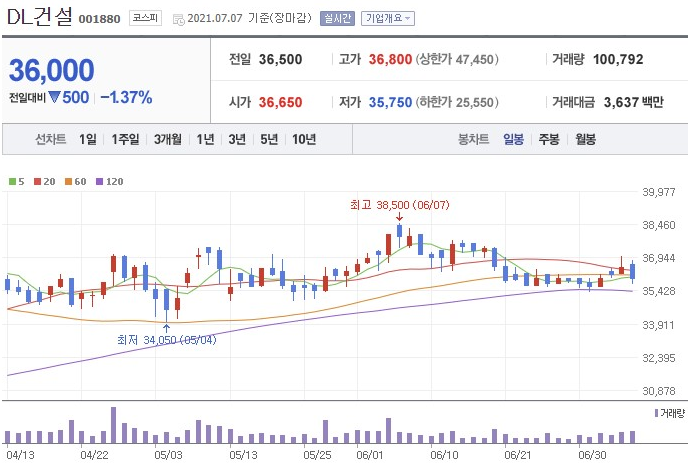Click the stock code 001880
This screenshot has width=688, height=464.
(99, 19)
